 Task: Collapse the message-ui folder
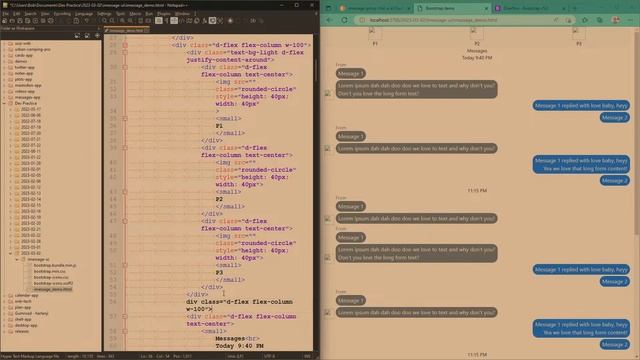[17, 259]
